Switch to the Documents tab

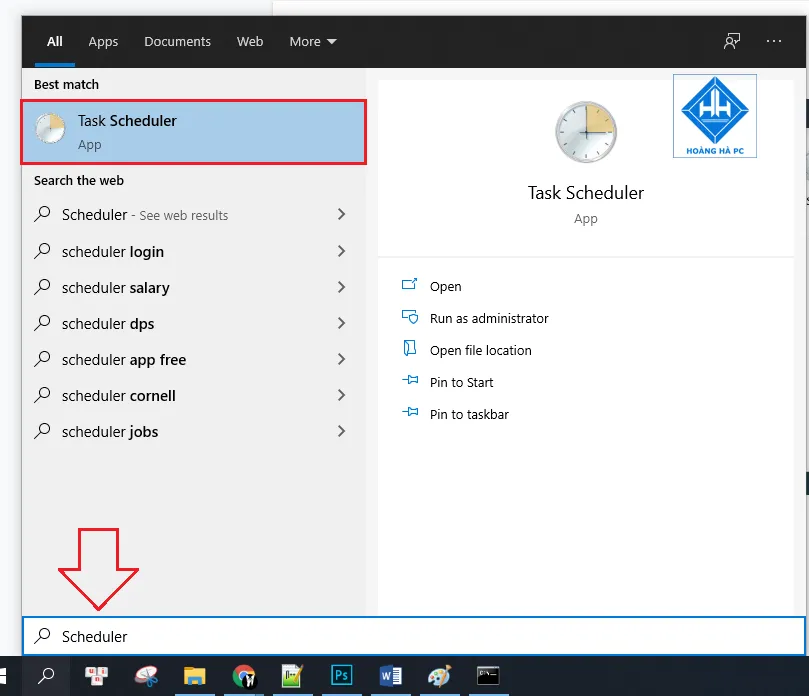(177, 41)
